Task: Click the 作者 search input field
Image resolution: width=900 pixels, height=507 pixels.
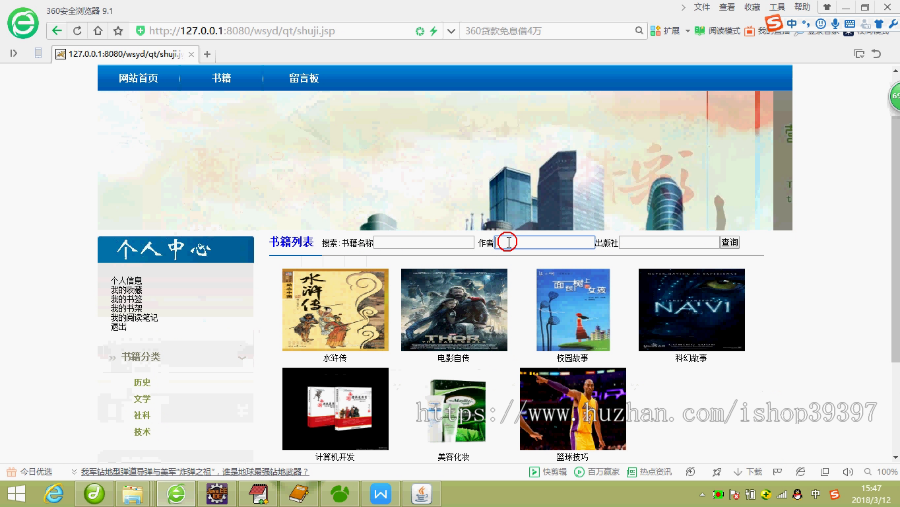Action: click(545, 242)
